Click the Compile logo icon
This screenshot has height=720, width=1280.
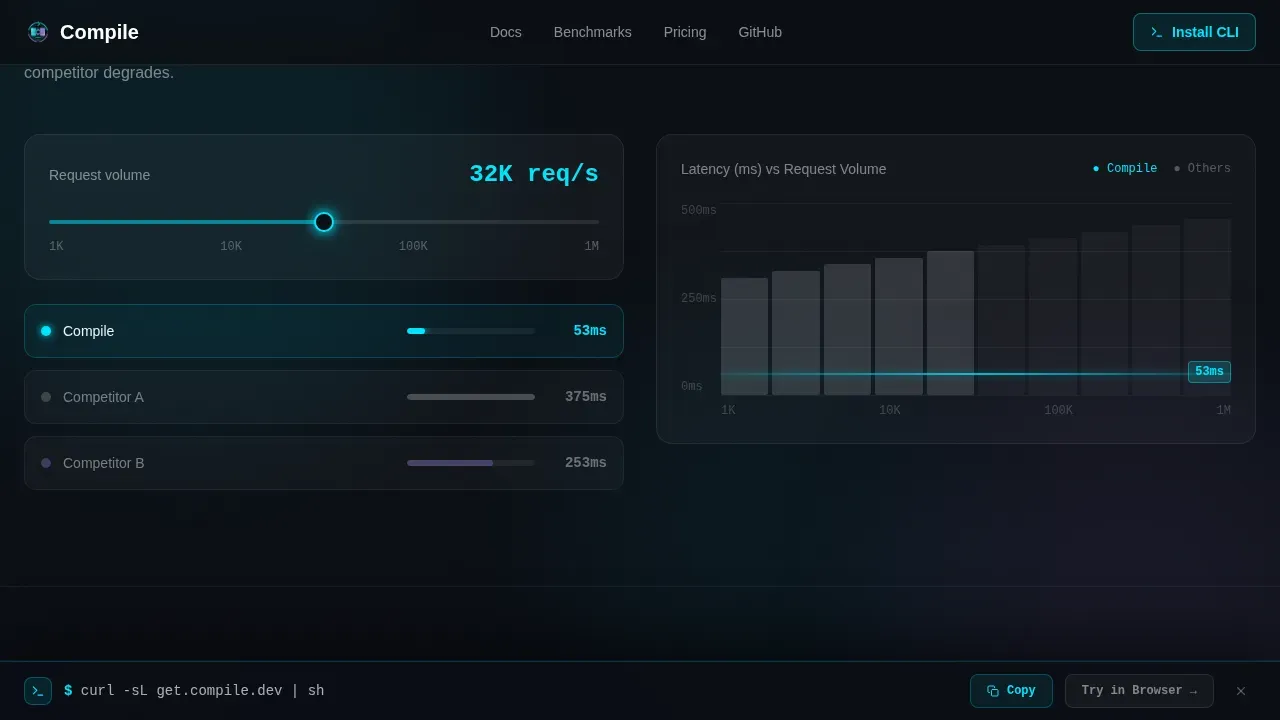[x=38, y=32]
